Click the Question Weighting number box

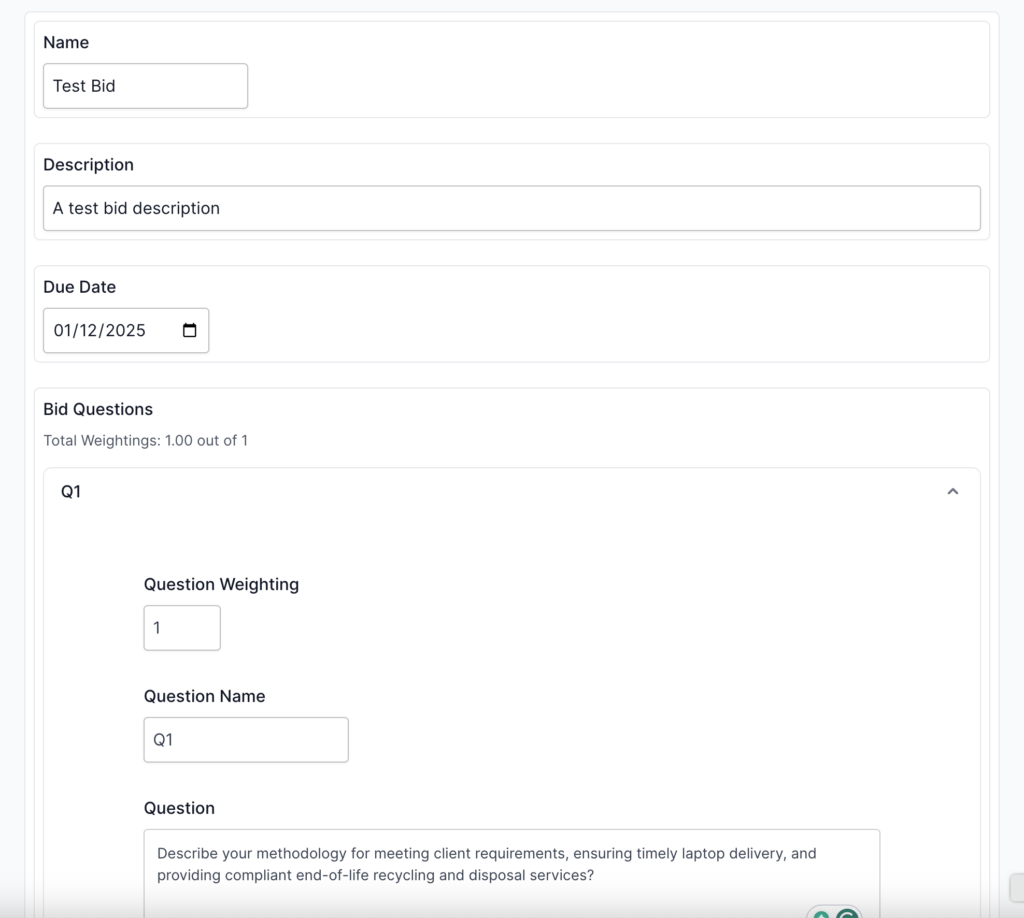coord(182,628)
